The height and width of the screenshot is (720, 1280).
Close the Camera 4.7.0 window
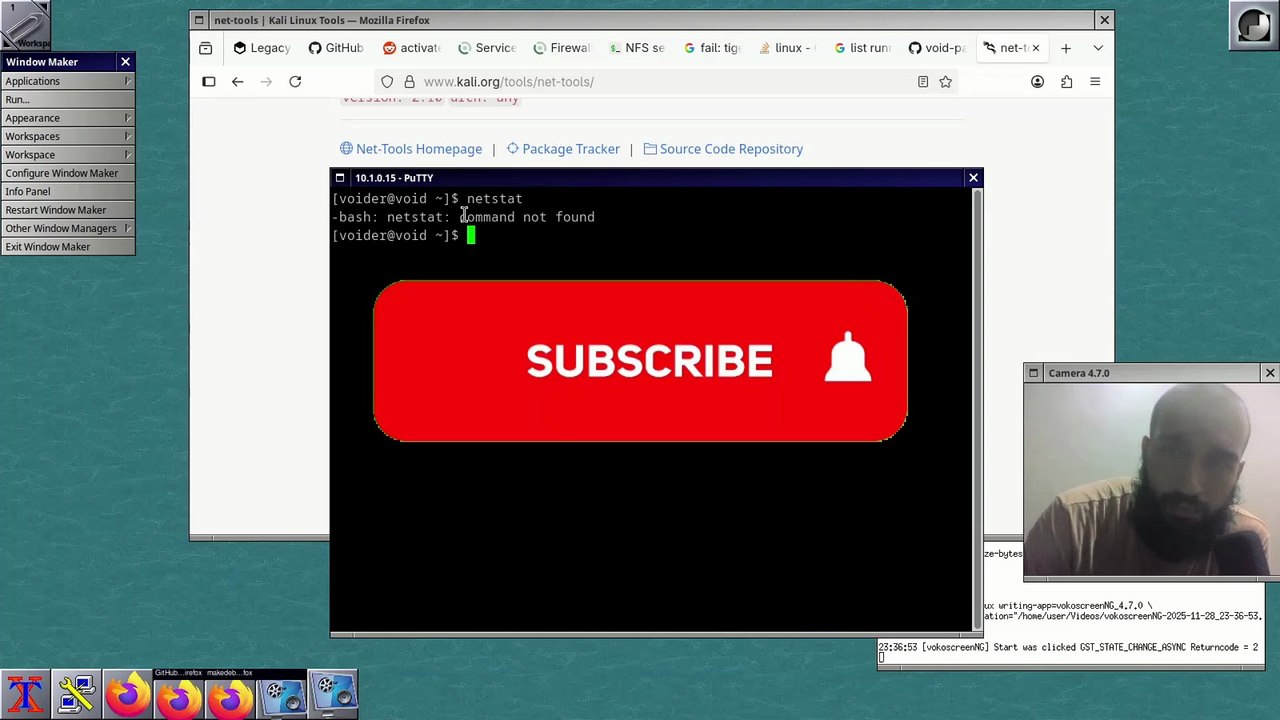tap(1269, 373)
